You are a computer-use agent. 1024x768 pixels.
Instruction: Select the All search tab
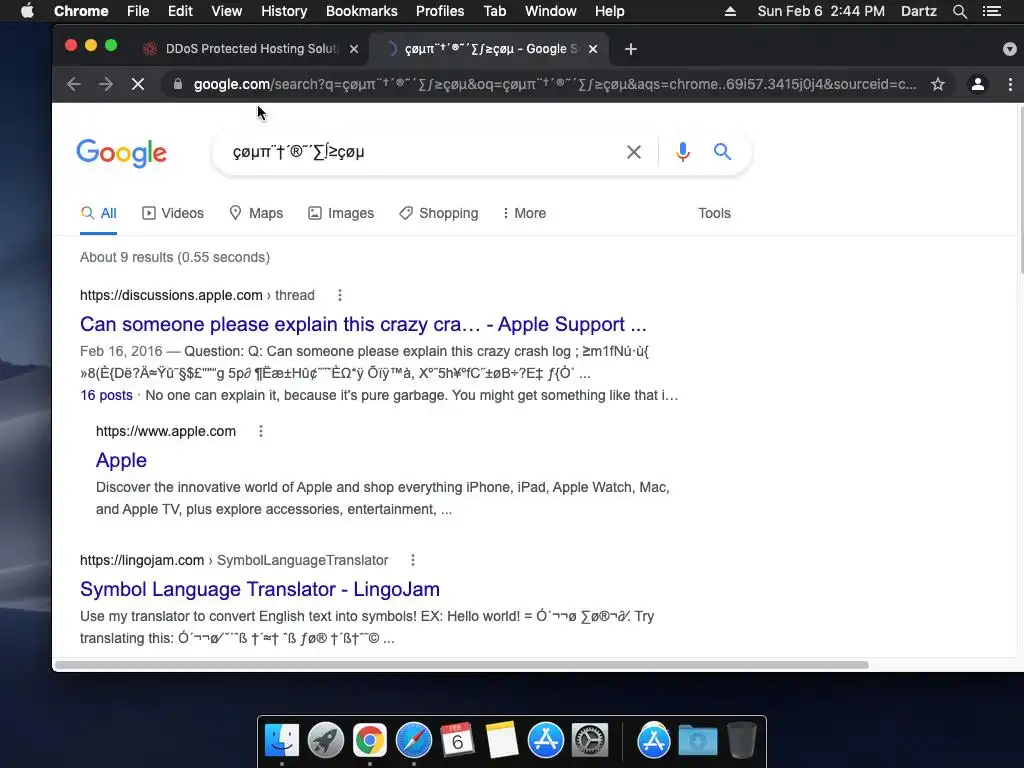[x=99, y=214]
